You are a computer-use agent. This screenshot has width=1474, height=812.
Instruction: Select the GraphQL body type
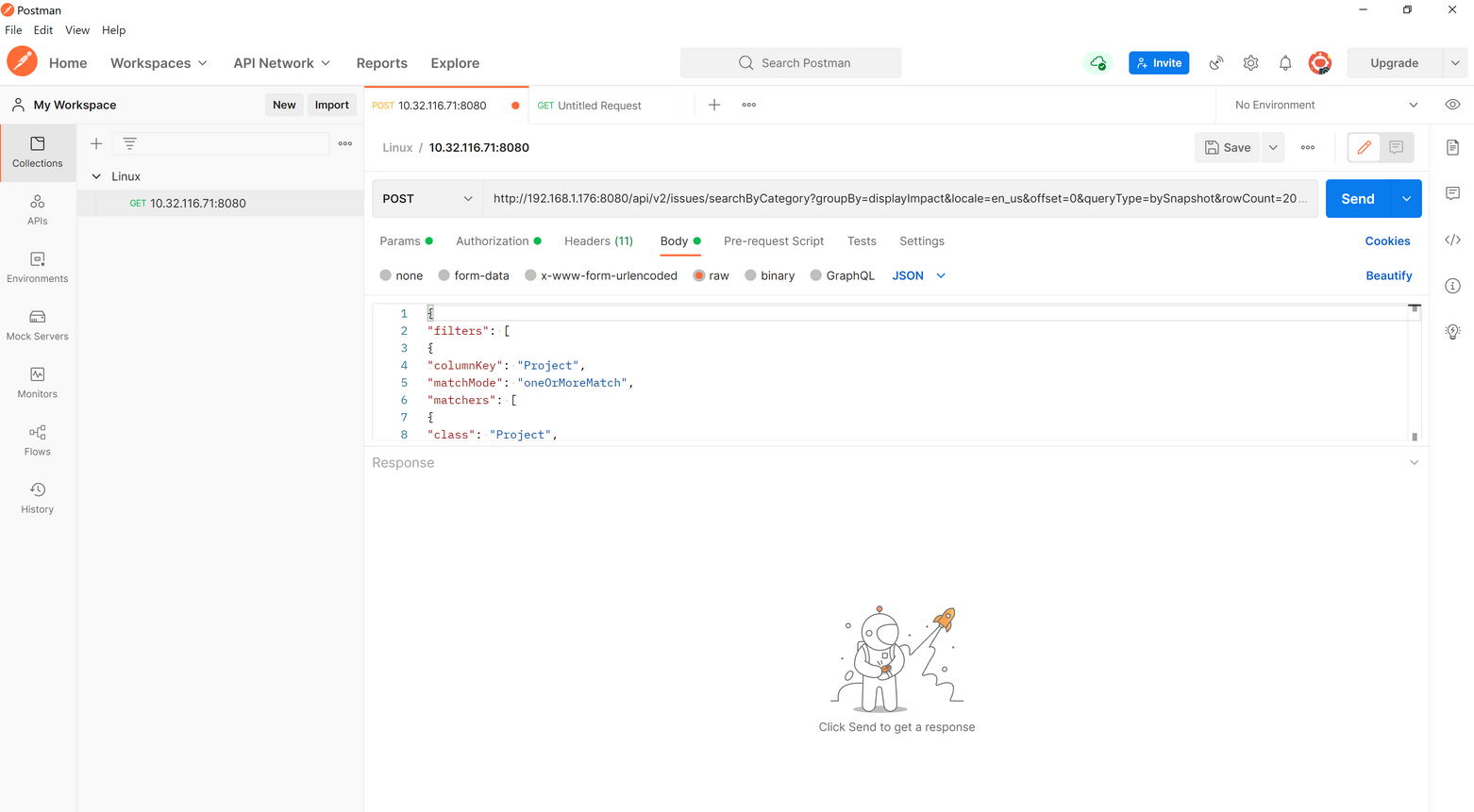coord(816,275)
